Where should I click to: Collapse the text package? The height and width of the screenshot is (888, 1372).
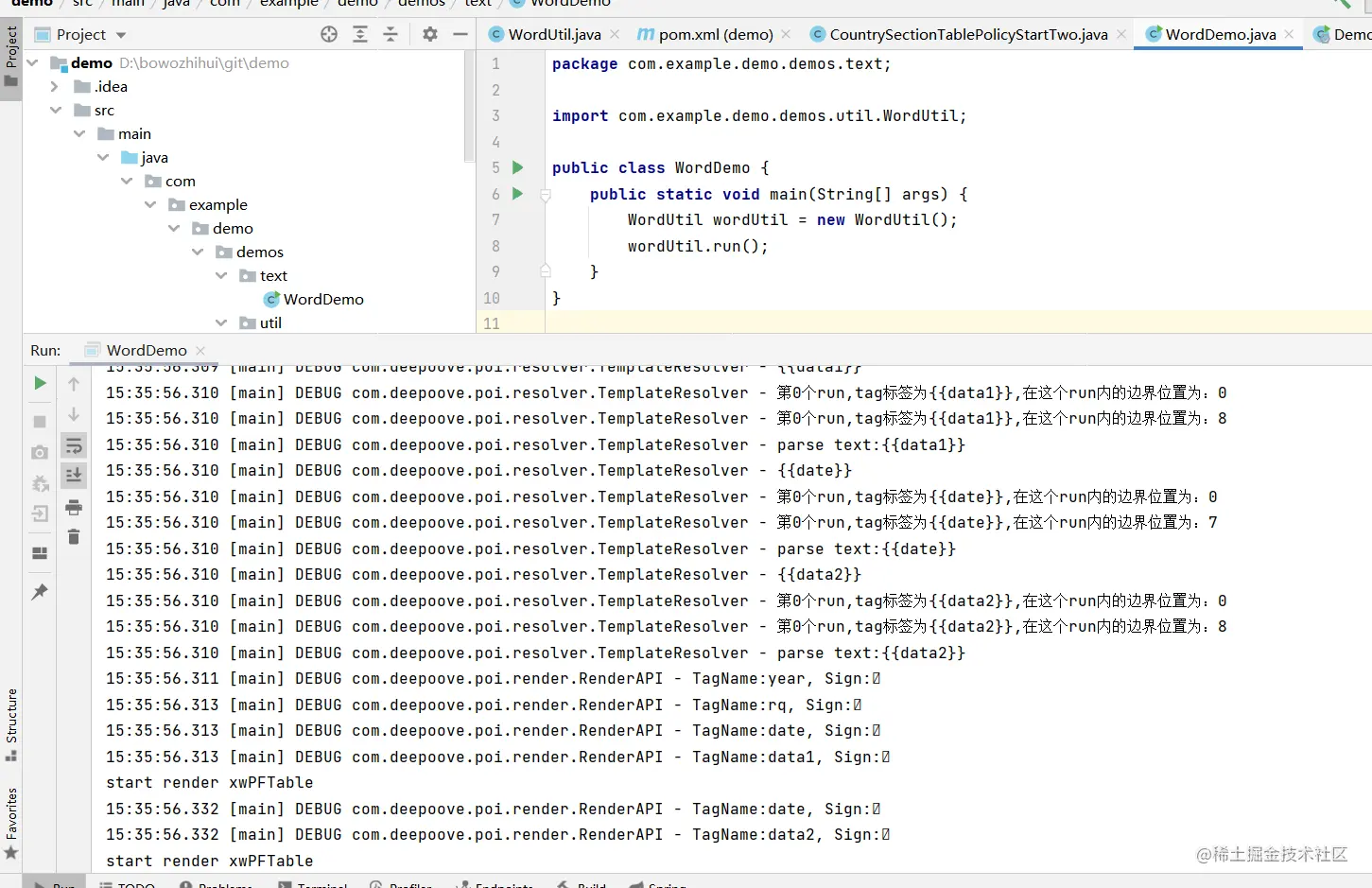221,275
